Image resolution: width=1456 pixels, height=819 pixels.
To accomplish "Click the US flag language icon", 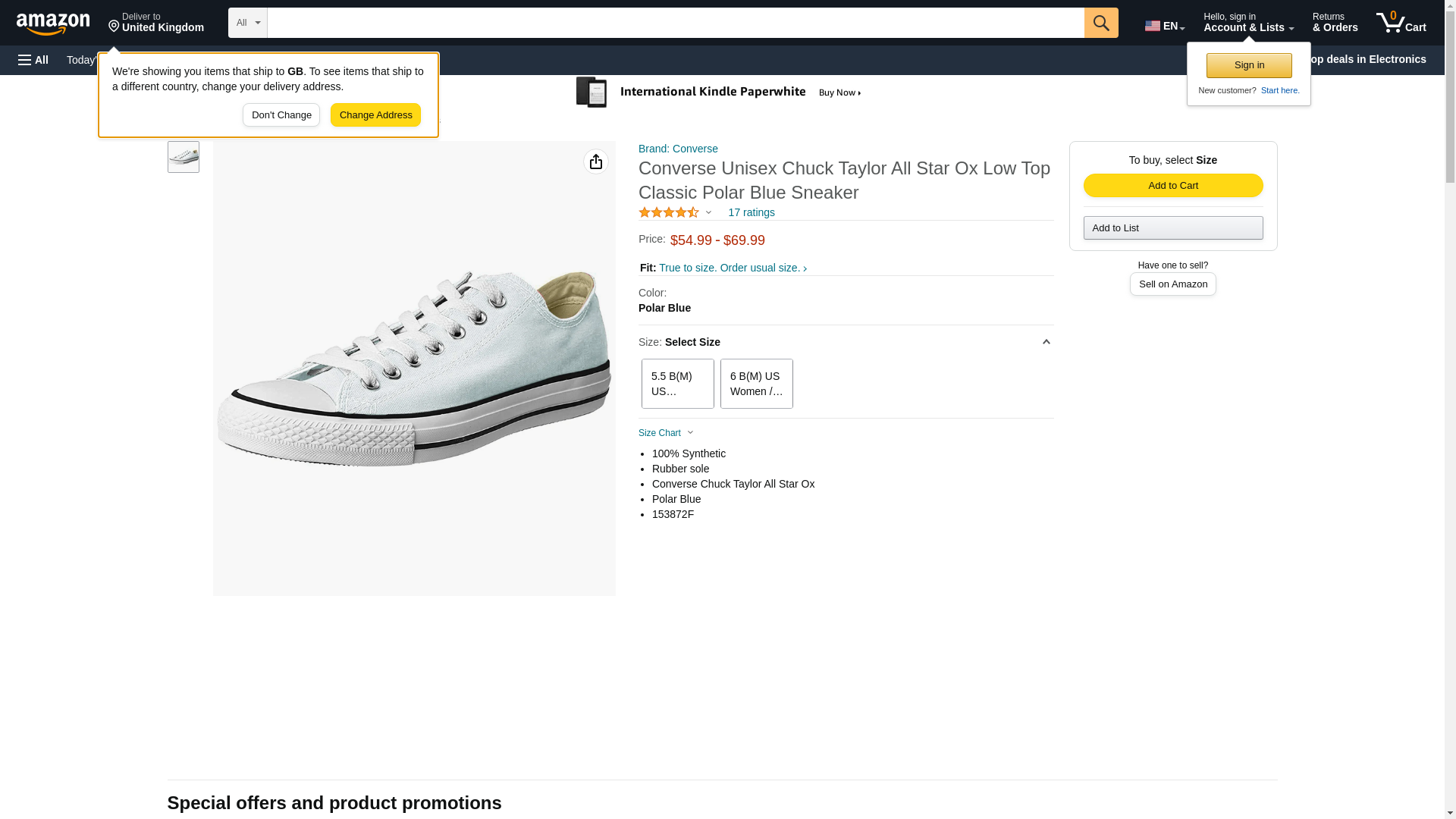I will (x=1153, y=26).
